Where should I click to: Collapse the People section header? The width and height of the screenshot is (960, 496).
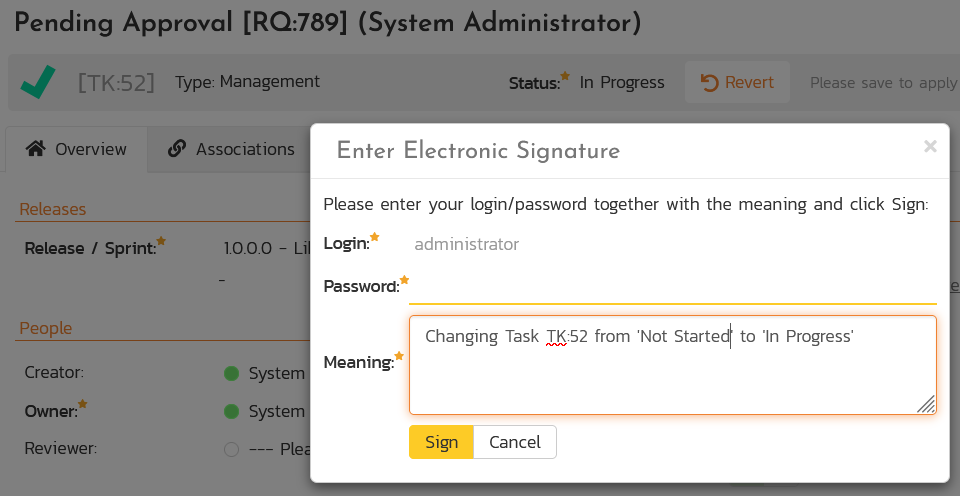click(46, 328)
